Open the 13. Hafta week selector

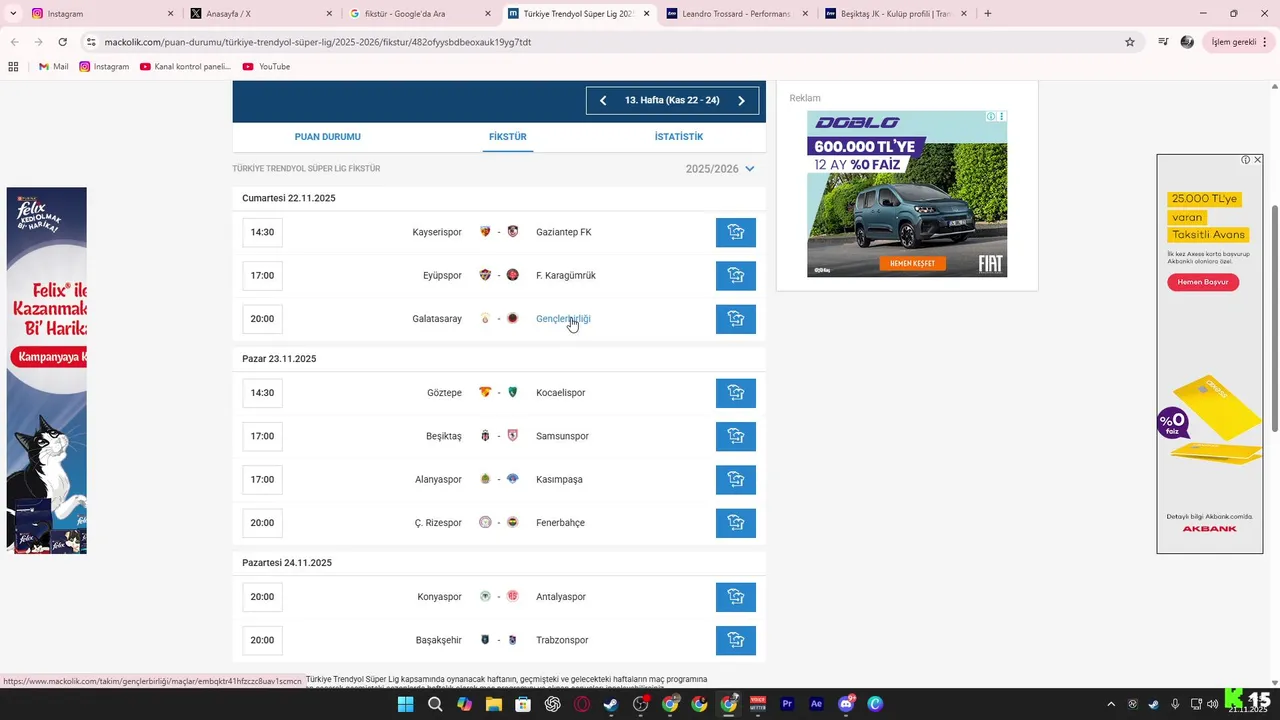672,101
